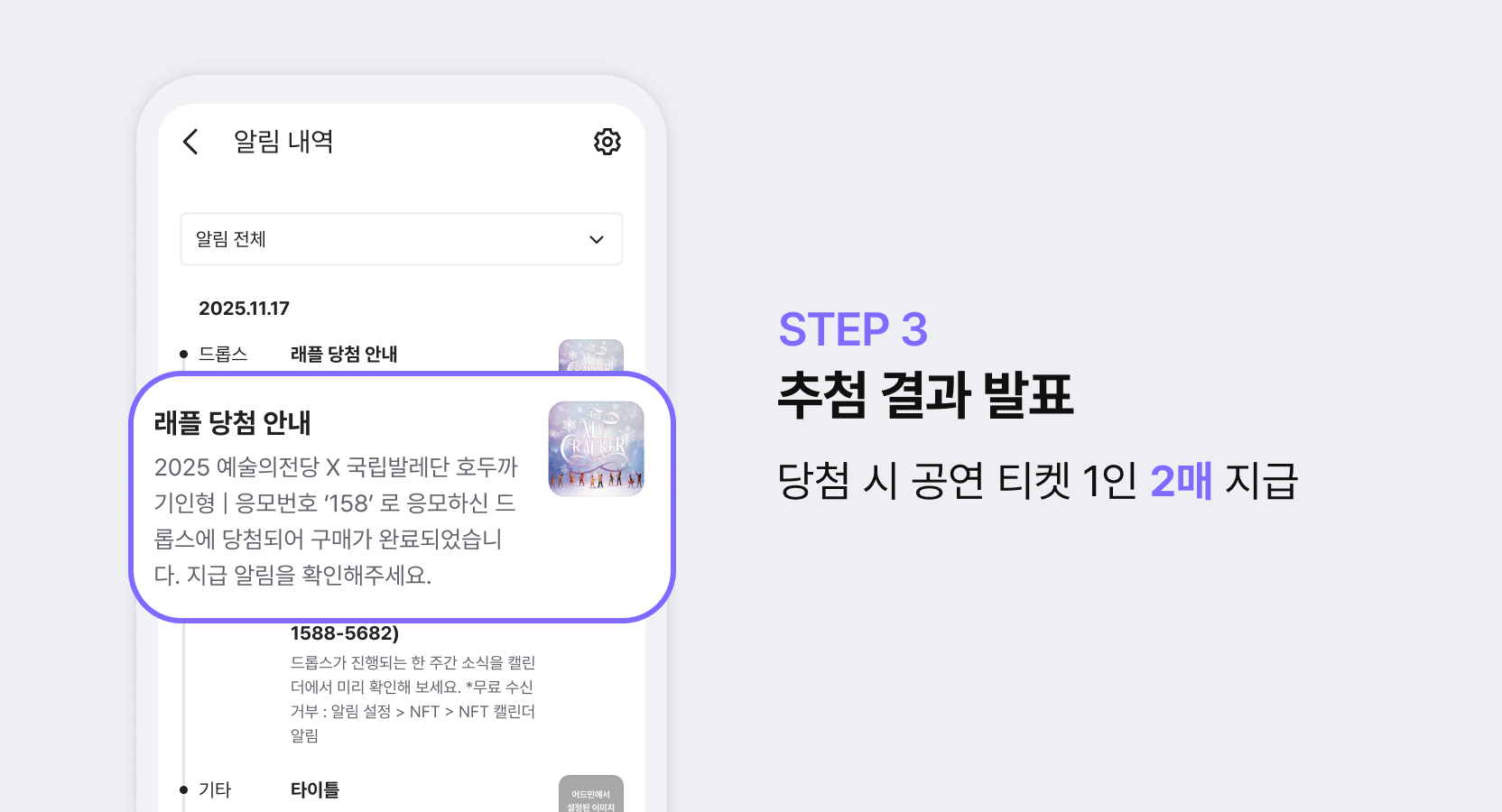Select the 알림 전체 filter text
1502x812 pixels.
click(x=231, y=239)
